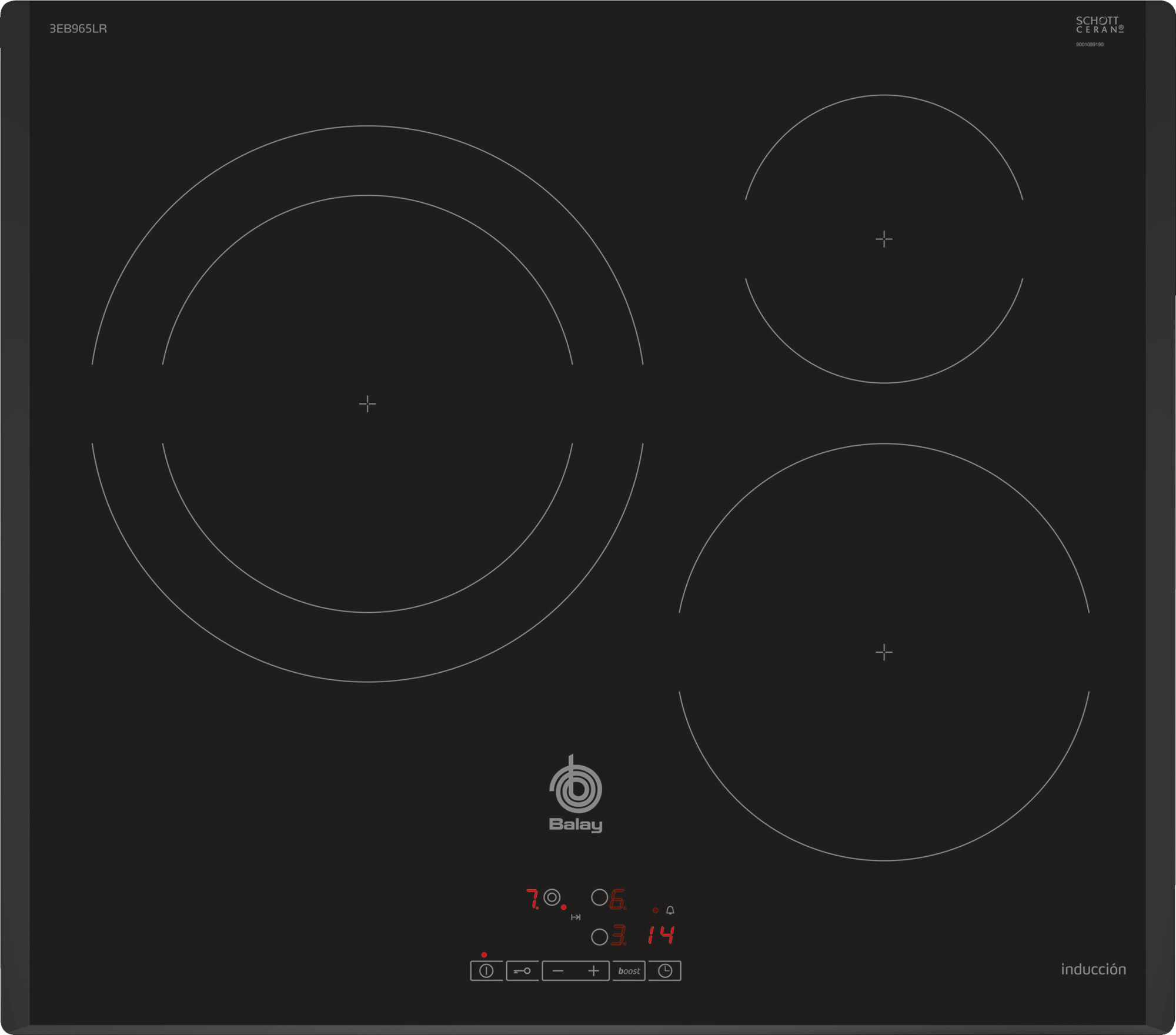This screenshot has height=1035, width=1176.
Task: Increase power level with plus key
Action: 593,971
